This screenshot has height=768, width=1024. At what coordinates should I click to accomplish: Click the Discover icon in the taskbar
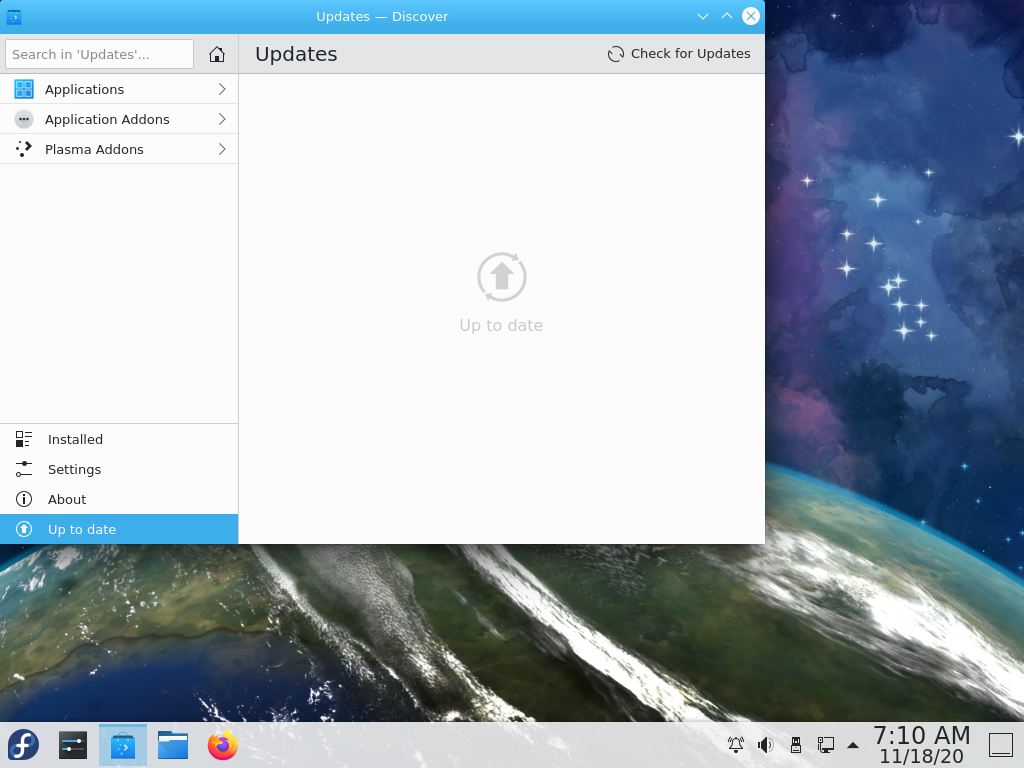(123, 745)
